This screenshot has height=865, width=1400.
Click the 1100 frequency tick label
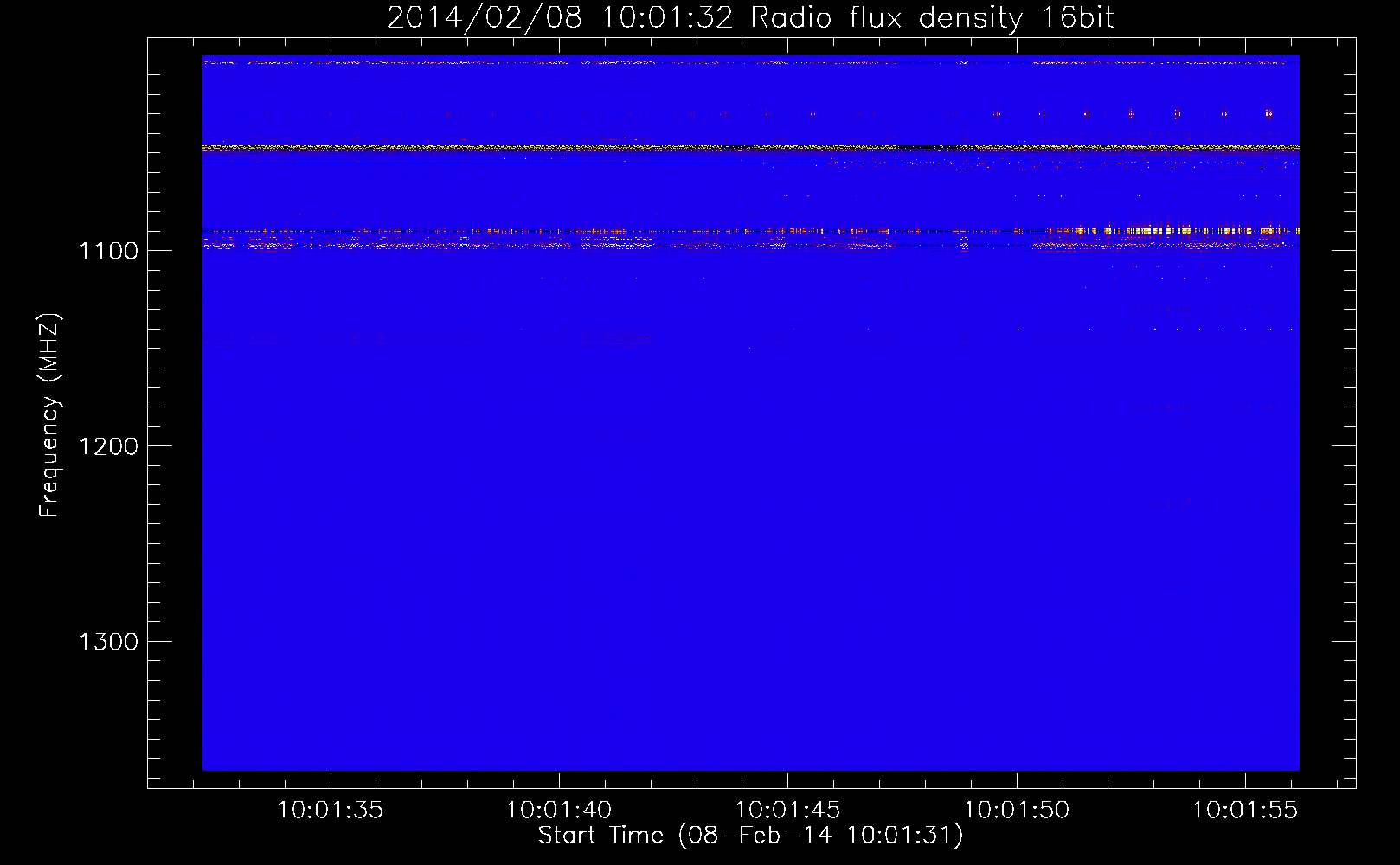(x=108, y=251)
